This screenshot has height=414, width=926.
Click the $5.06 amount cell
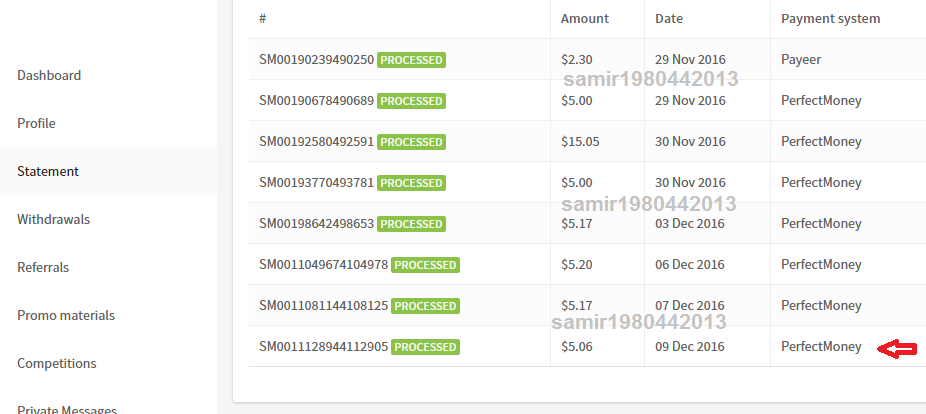pyautogui.click(x=577, y=347)
